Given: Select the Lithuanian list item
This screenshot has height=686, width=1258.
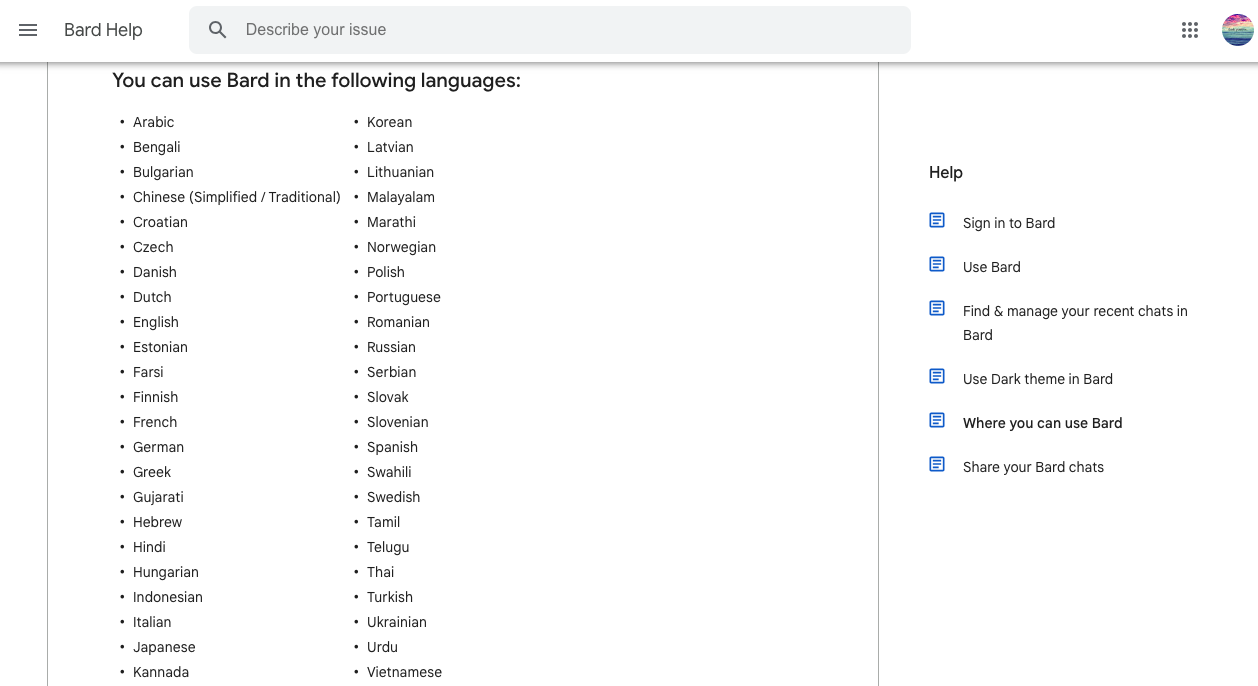Looking at the screenshot, I should pos(400,172).
